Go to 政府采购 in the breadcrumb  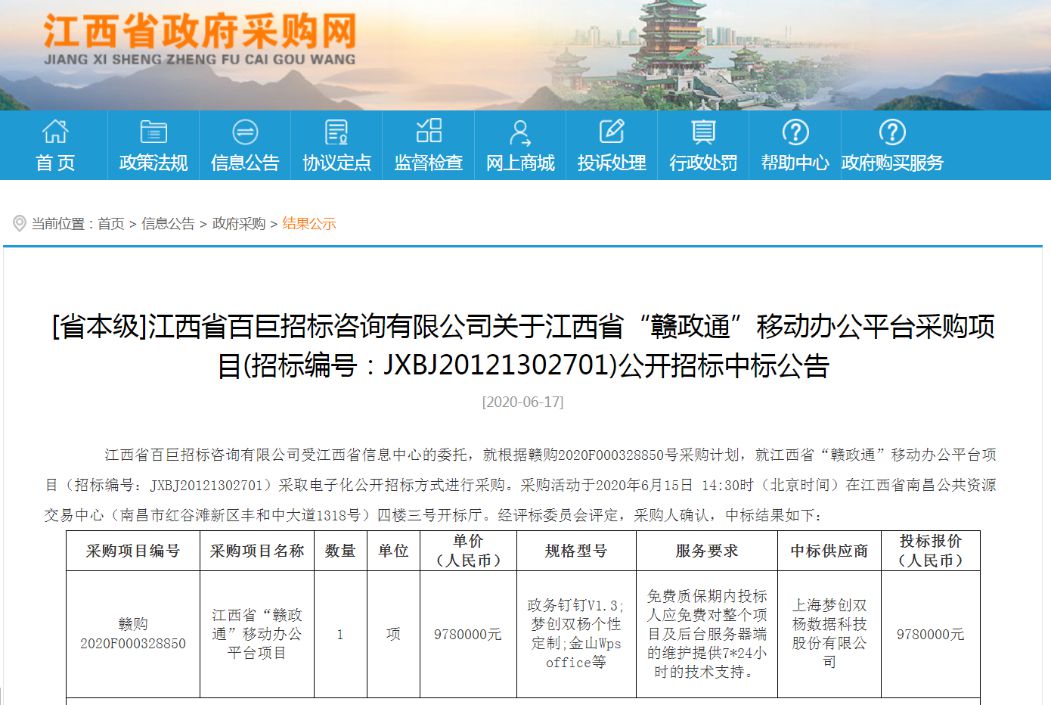(239, 224)
